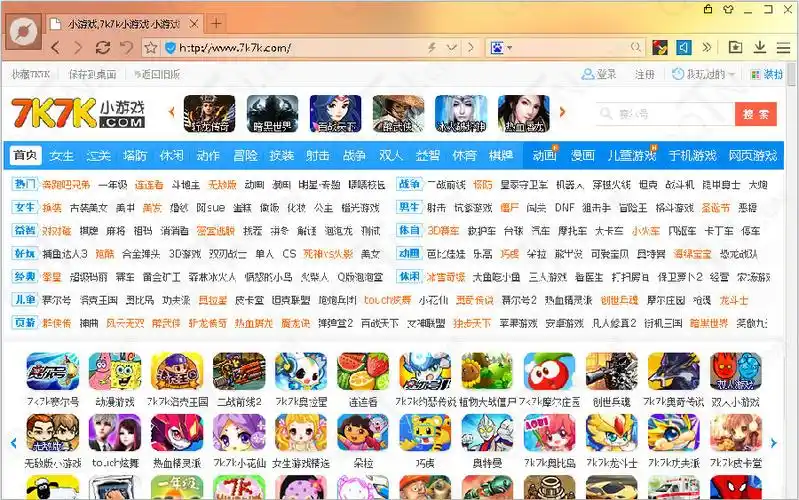
Task: Click the orange left arrow beside featured games
Action: tap(172, 113)
